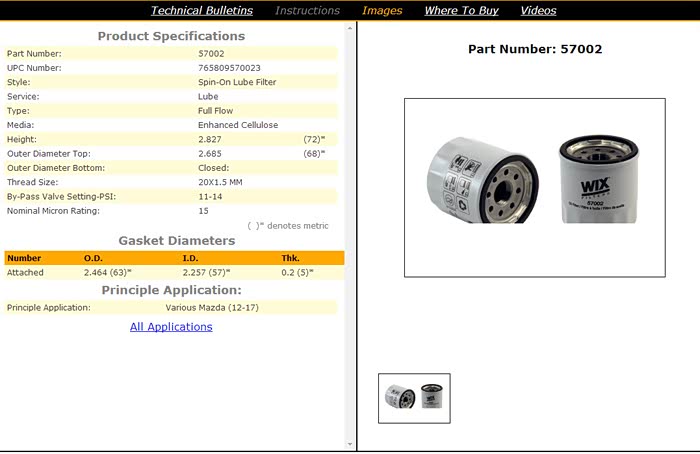Click the Lube service value
The width and height of the screenshot is (700, 454).
pyautogui.click(x=208, y=96)
